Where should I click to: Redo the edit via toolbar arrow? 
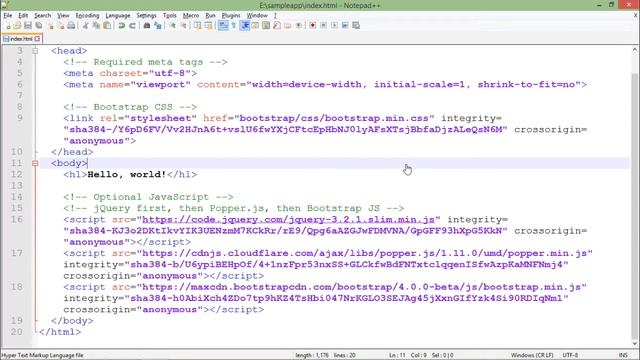[x=132, y=25]
